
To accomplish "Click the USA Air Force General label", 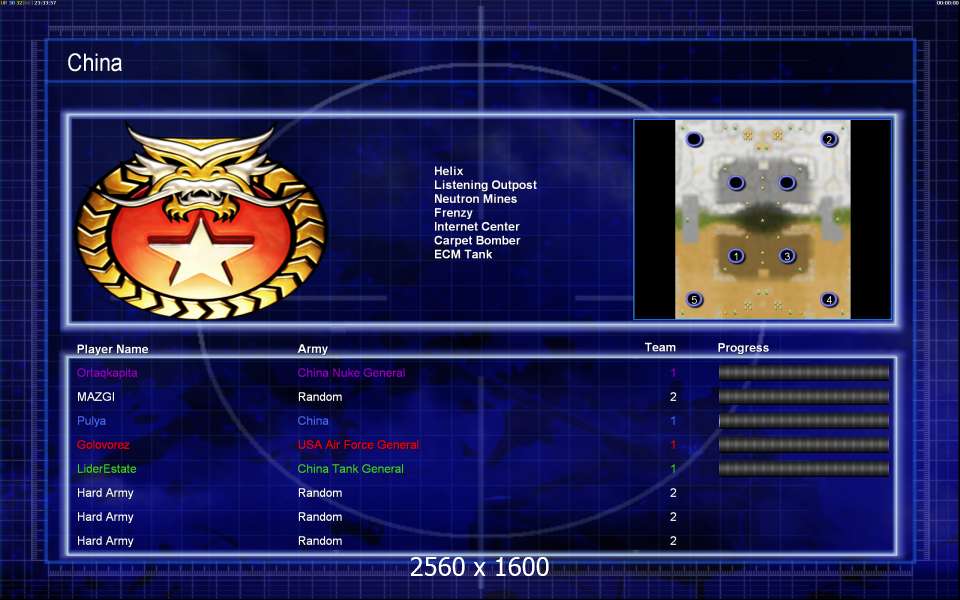I will click(x=358, y=445).
